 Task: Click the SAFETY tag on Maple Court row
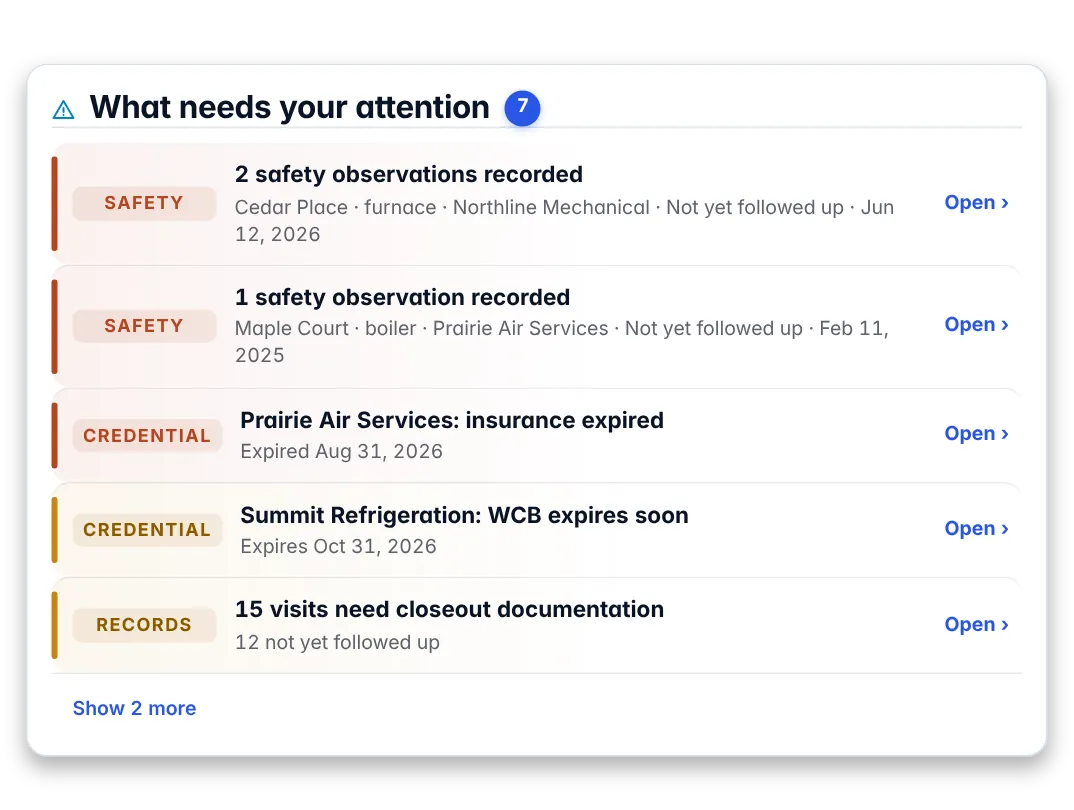click(144, 325)
